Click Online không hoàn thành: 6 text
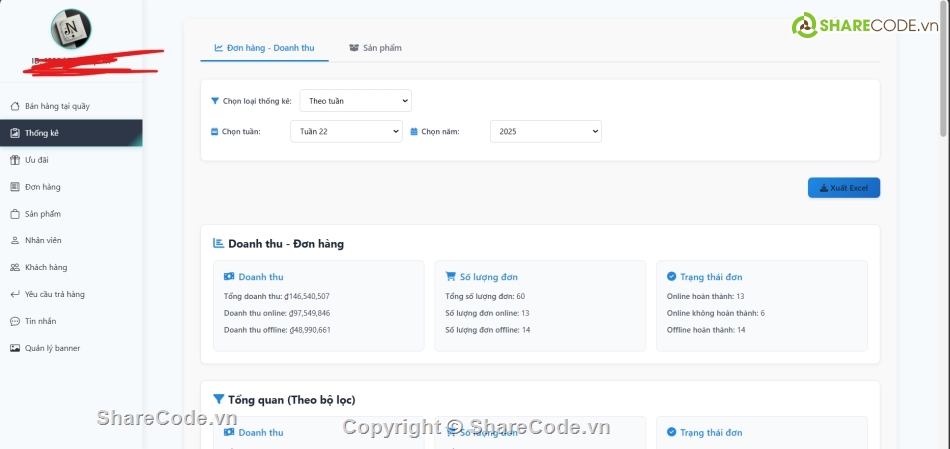950x449 pixels. click(716, 313)
